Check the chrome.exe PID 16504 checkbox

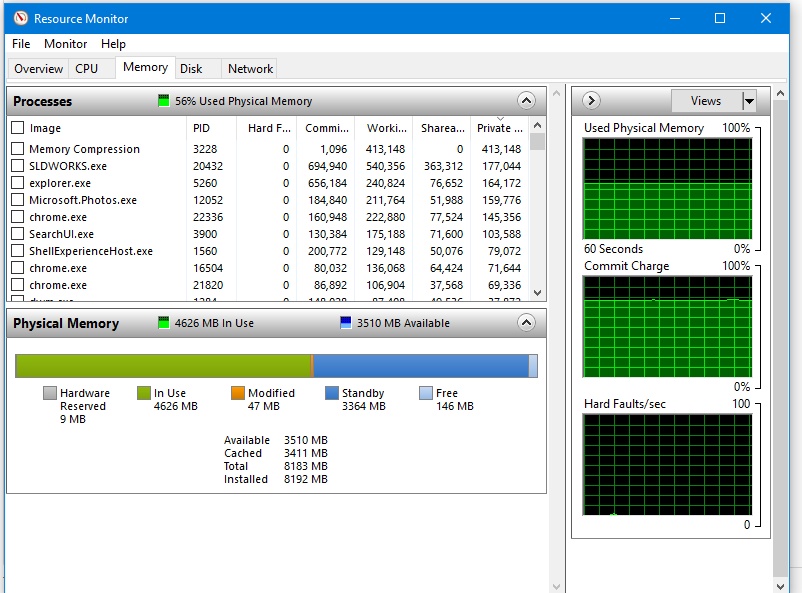click(x=17, y=268)
